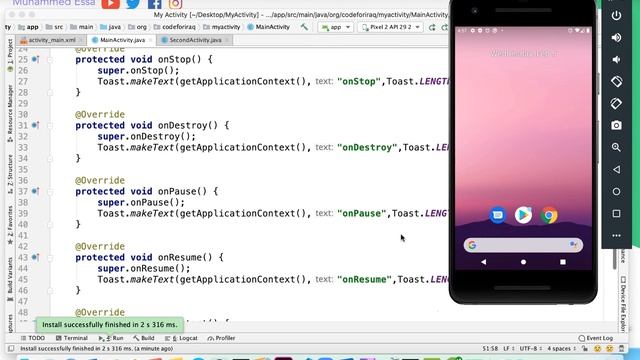Click emulator toolbar home circle icon
Image resolution: width=640 pixels, height=360 pixels.
click(x=616, y=191)
